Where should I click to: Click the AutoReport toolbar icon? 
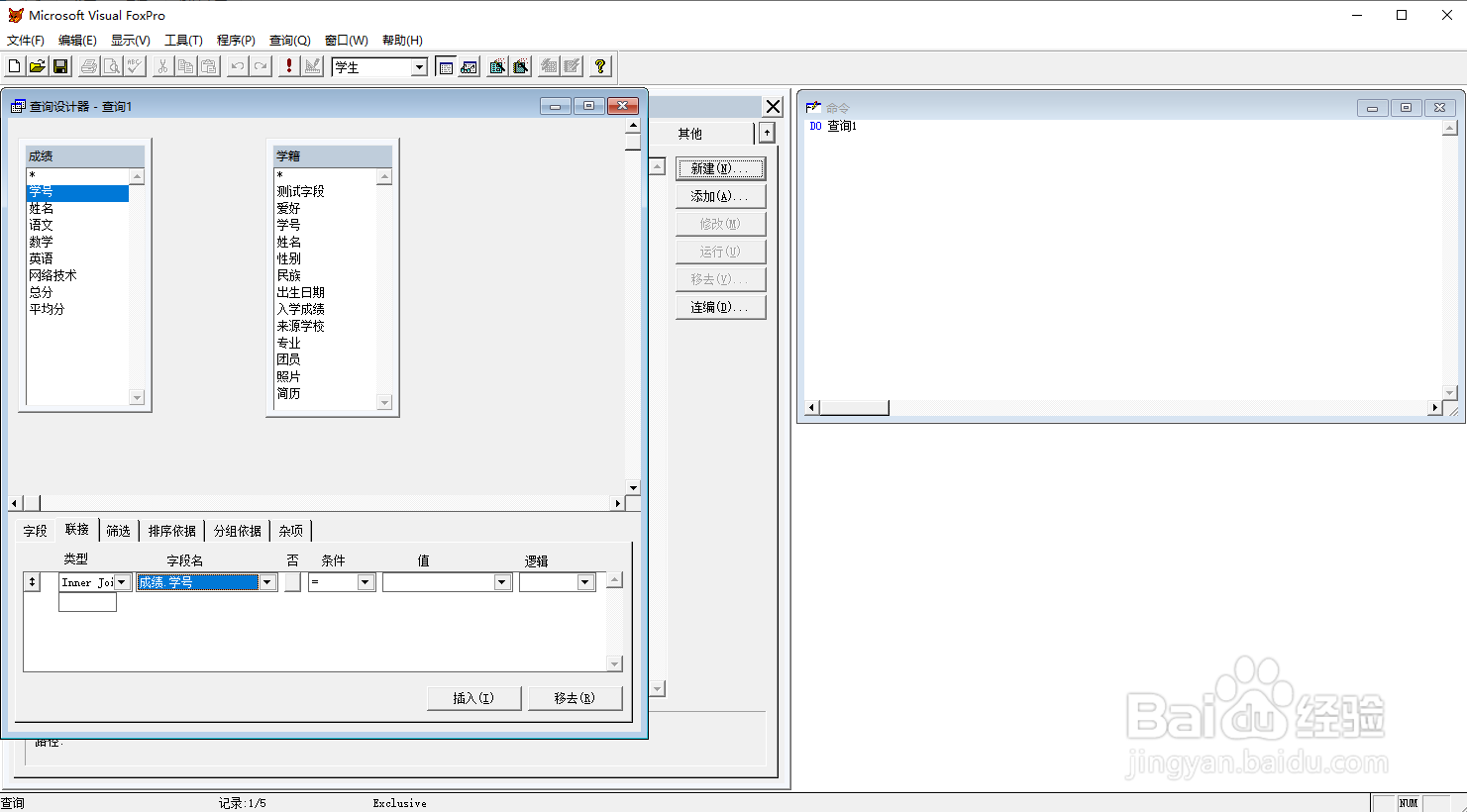(x=572, y=66)
